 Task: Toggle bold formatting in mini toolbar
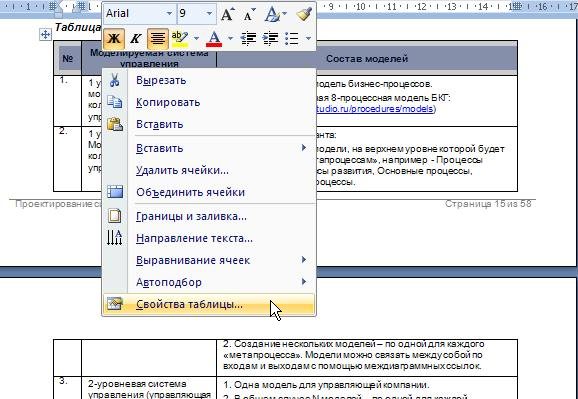click(x=114, y=38)
